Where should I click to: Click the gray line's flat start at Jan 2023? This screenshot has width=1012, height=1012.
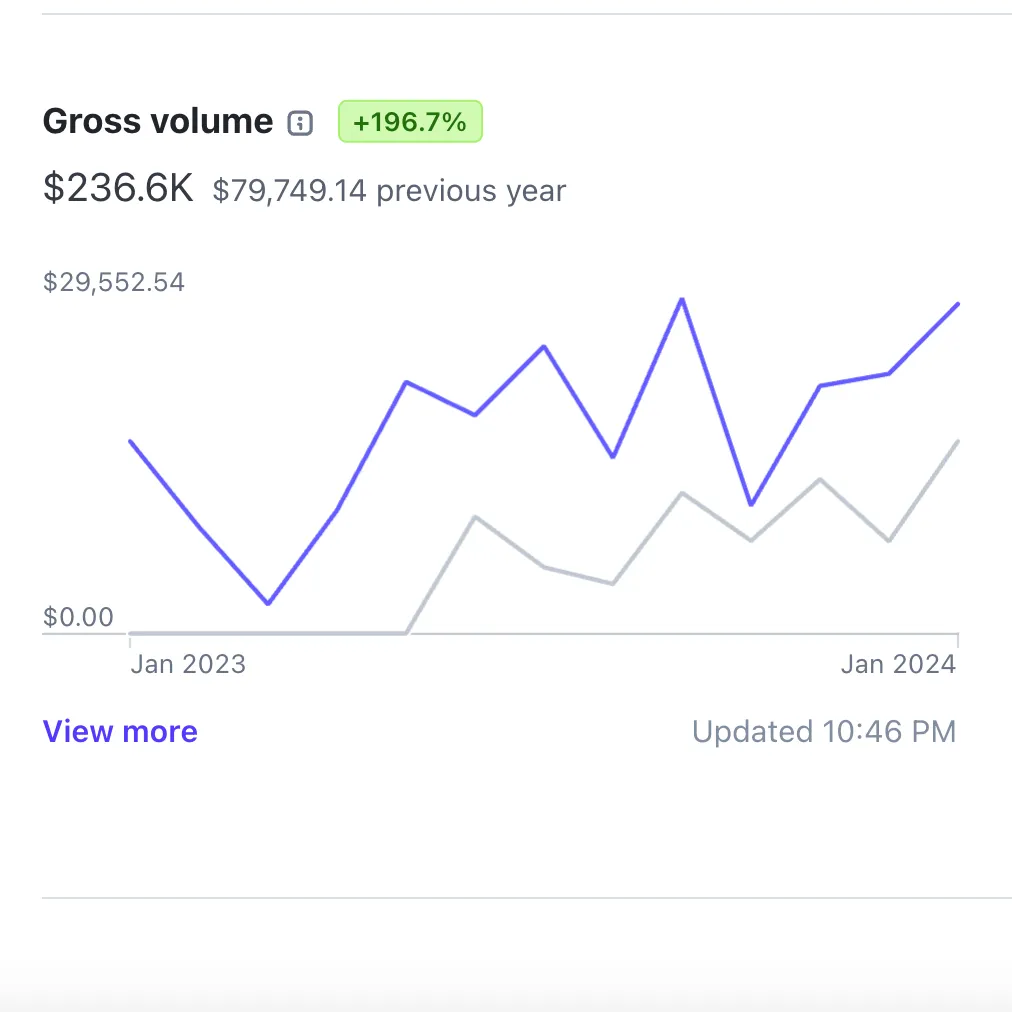tap(132, 632)
